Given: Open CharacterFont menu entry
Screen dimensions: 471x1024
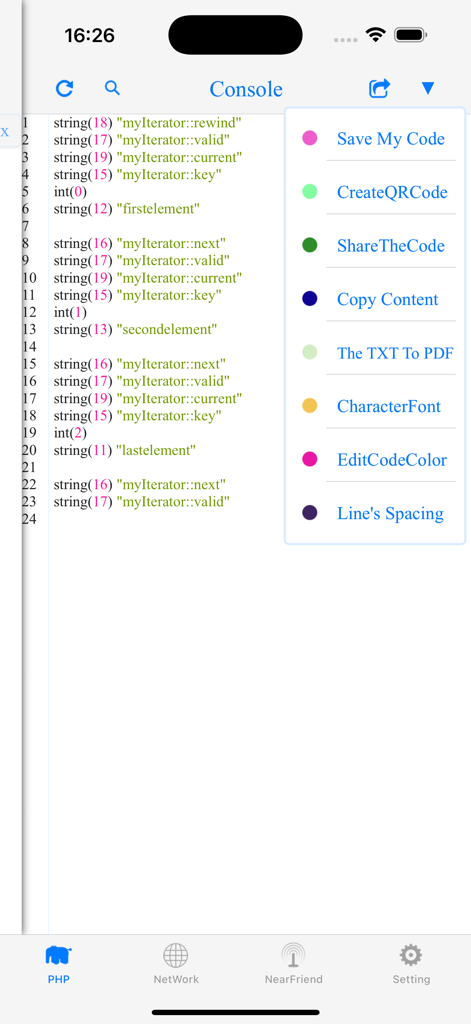Looking at the screenshot, I should pyautogui.click(x=389, y=406).
